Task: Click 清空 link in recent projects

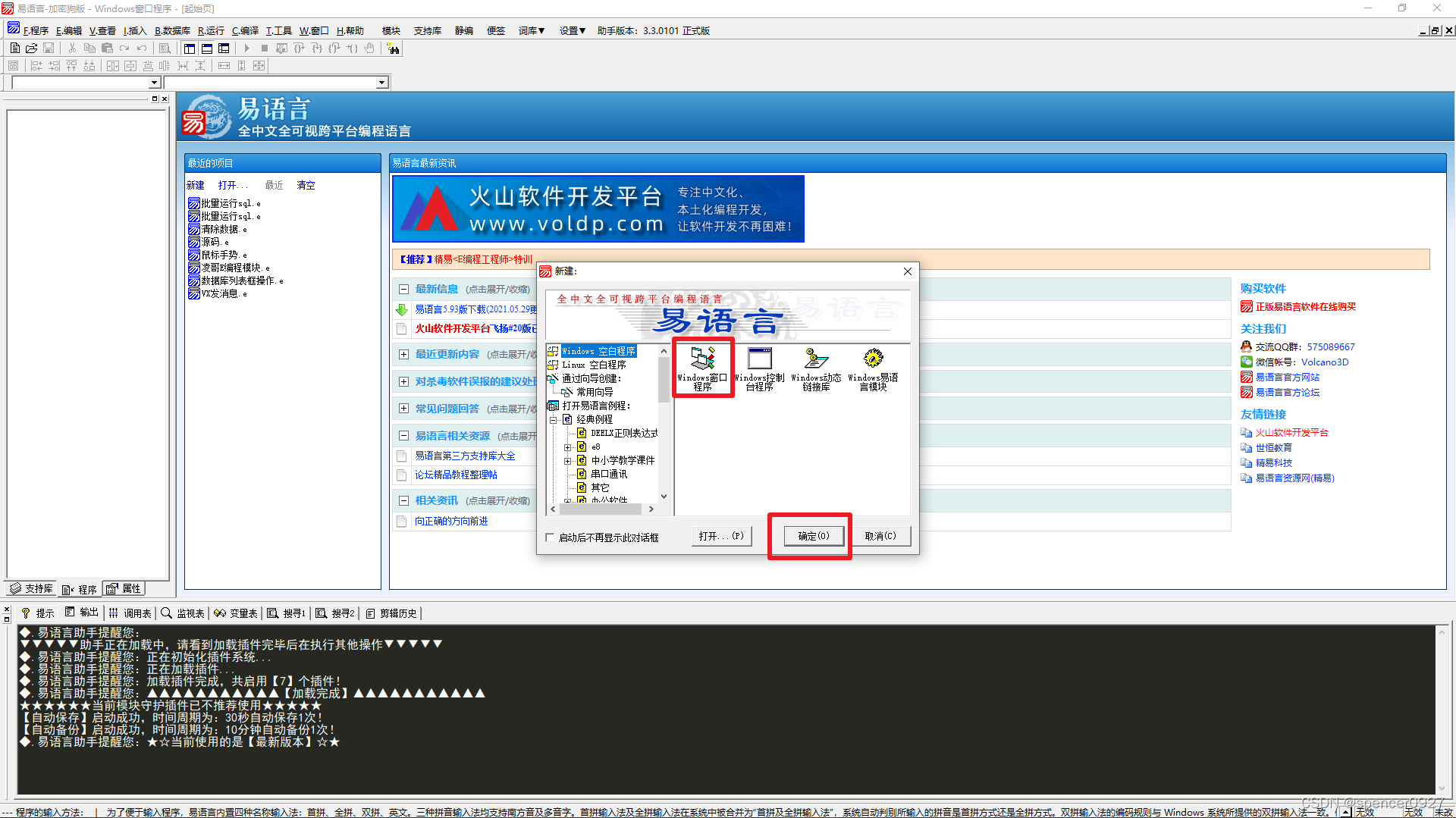Action: pos(306,185)
